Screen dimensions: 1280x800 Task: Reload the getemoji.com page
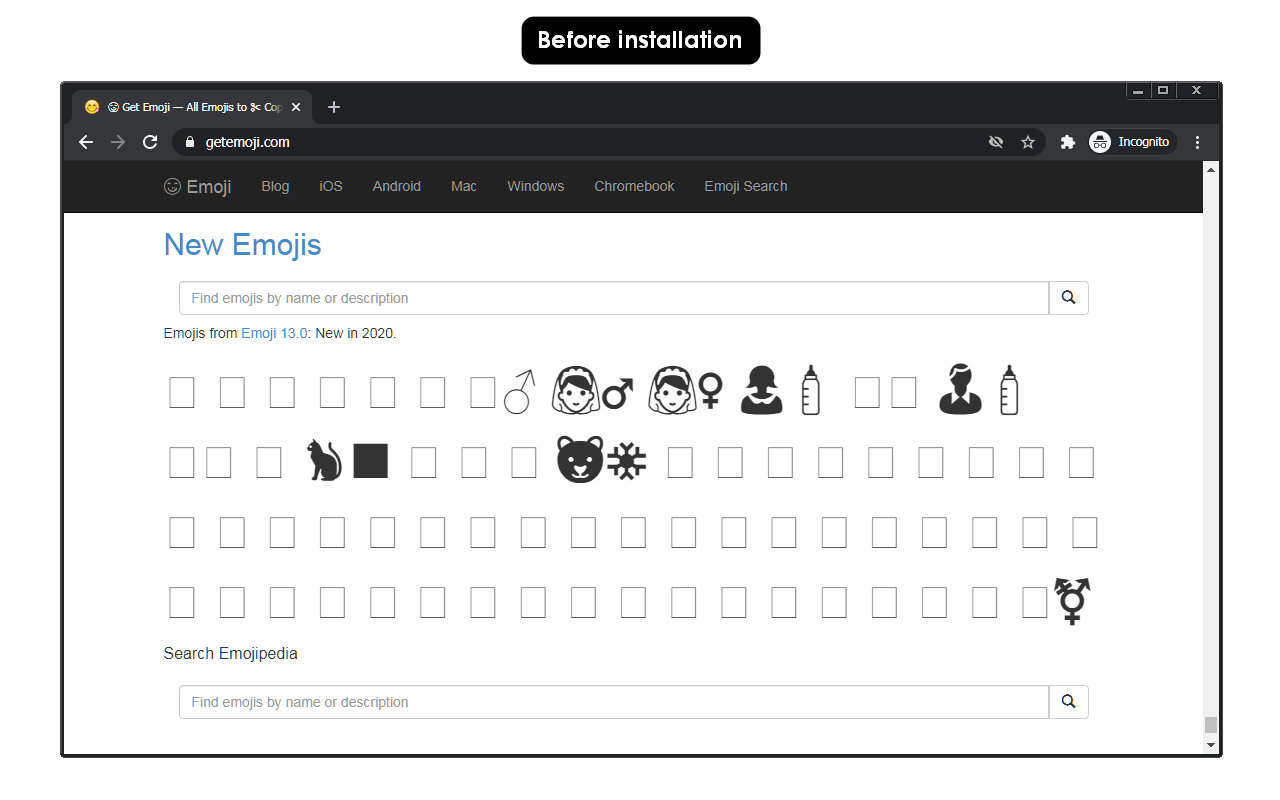(150, 142)
